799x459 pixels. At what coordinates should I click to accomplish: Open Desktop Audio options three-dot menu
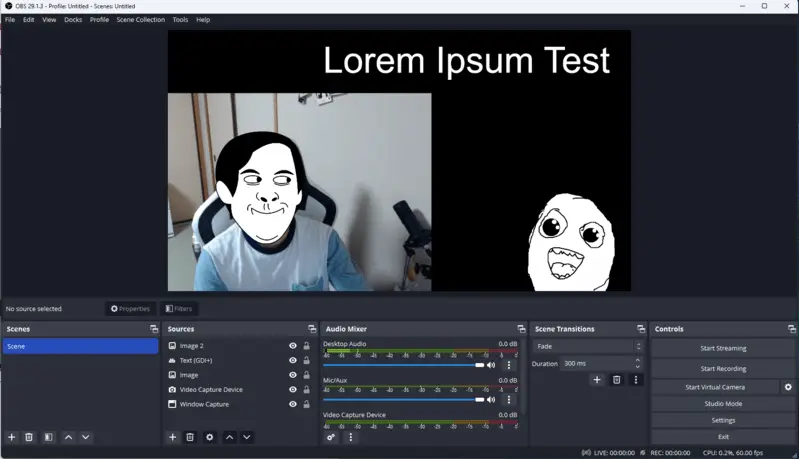509,365
